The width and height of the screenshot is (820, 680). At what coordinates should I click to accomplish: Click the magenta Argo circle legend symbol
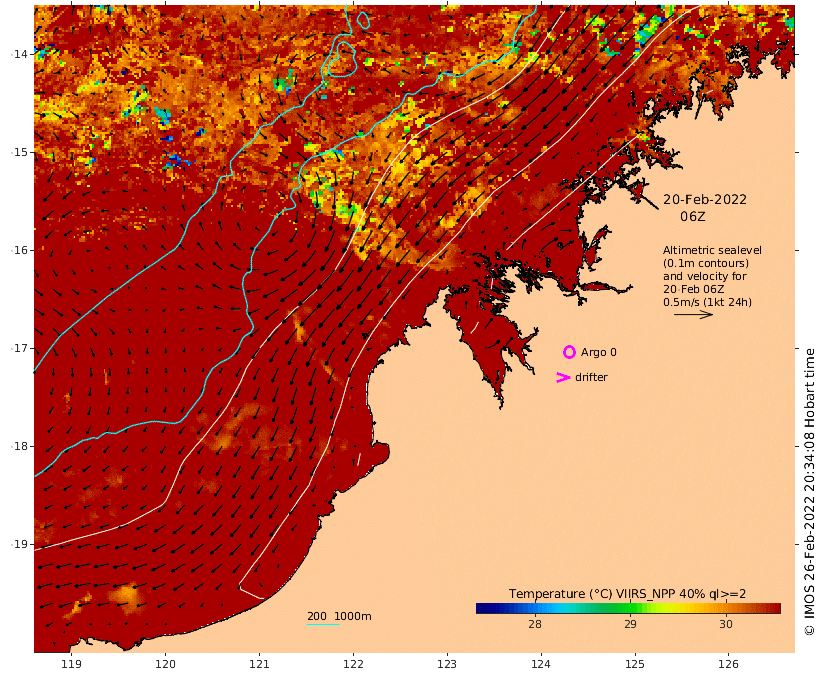(569, 352)
